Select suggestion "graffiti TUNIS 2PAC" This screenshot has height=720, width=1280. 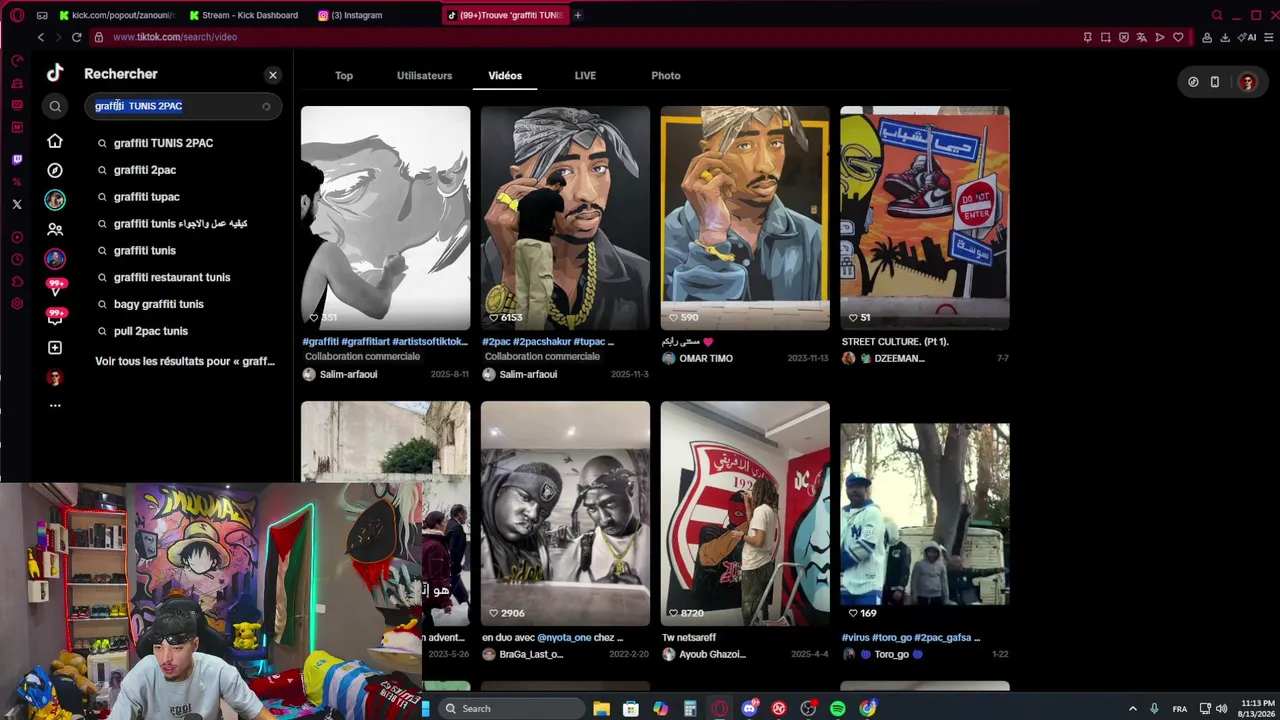tap(163, 143)
